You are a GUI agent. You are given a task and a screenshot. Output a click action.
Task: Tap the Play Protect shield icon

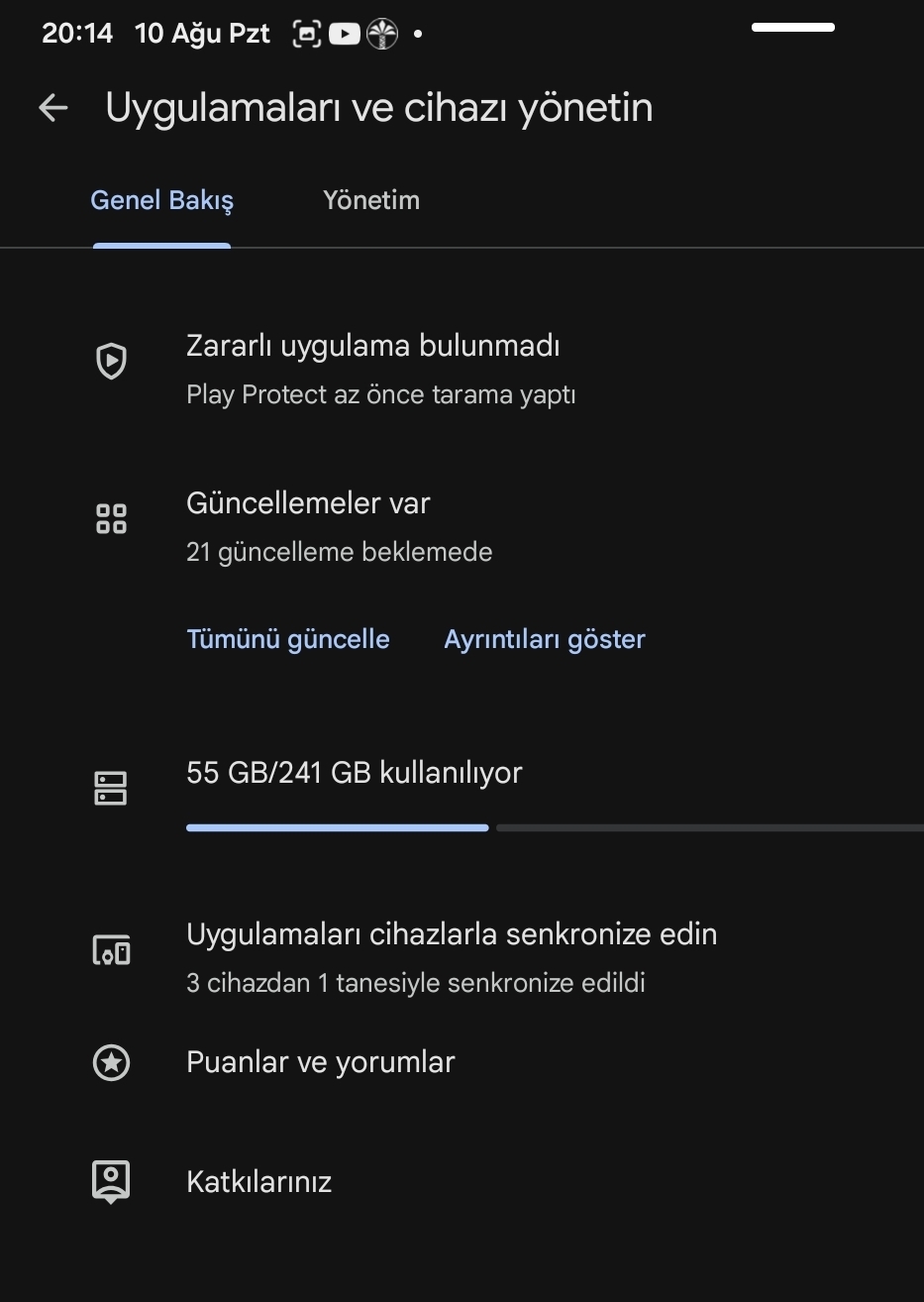[x=111, y=361]
